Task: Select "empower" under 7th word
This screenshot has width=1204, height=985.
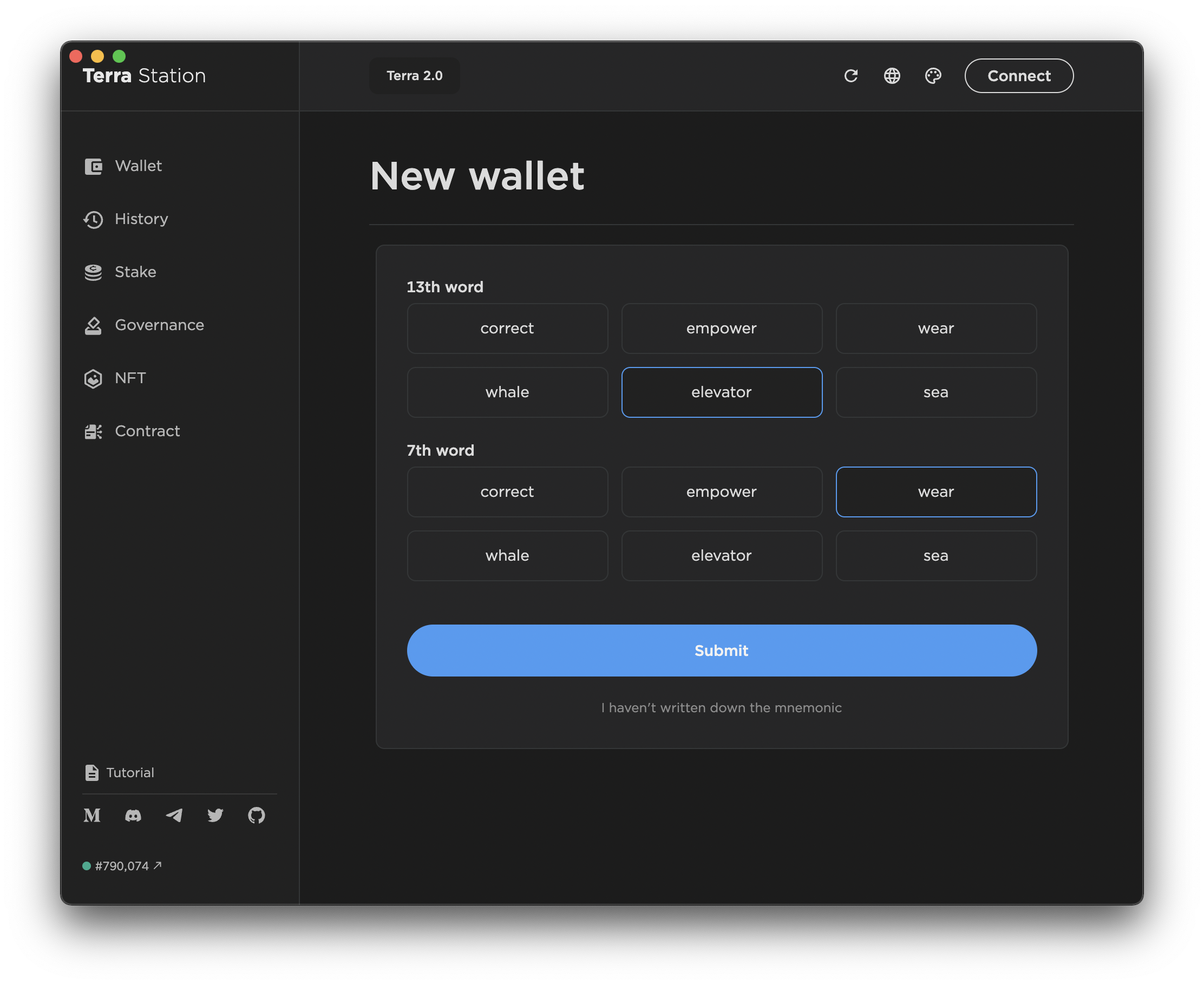Action: click(721, 492)
